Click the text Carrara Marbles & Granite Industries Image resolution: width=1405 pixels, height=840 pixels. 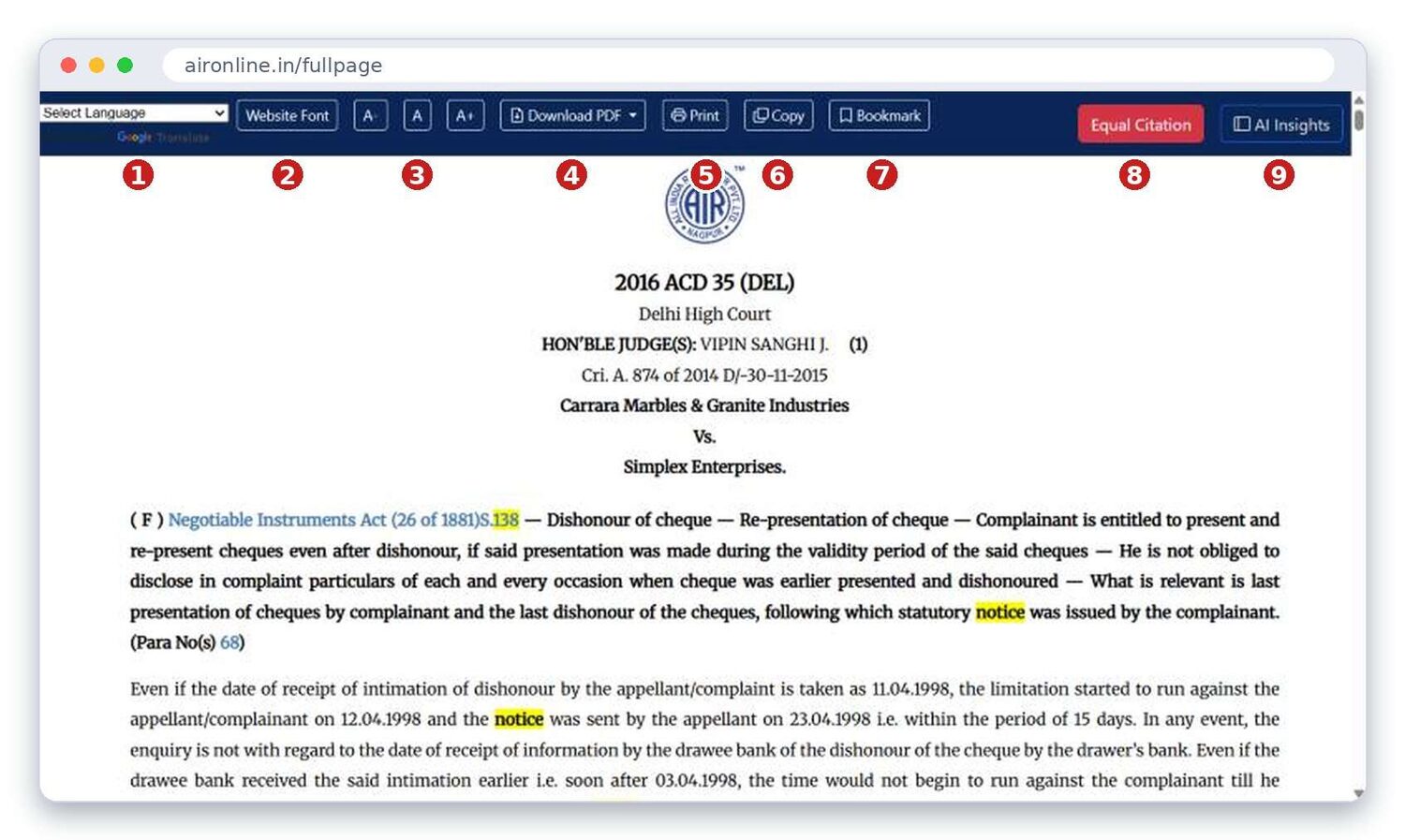[x=704, y=405]
